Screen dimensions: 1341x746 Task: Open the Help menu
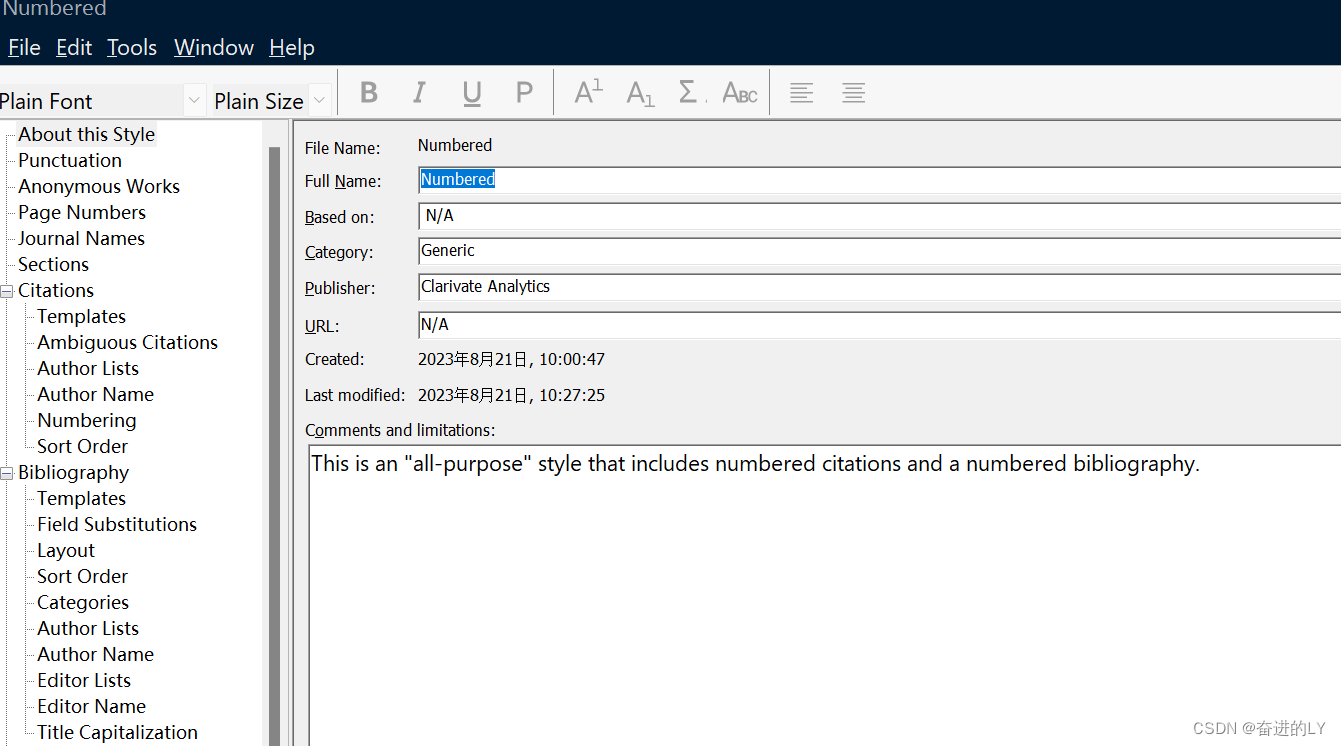tap(292, 47)
